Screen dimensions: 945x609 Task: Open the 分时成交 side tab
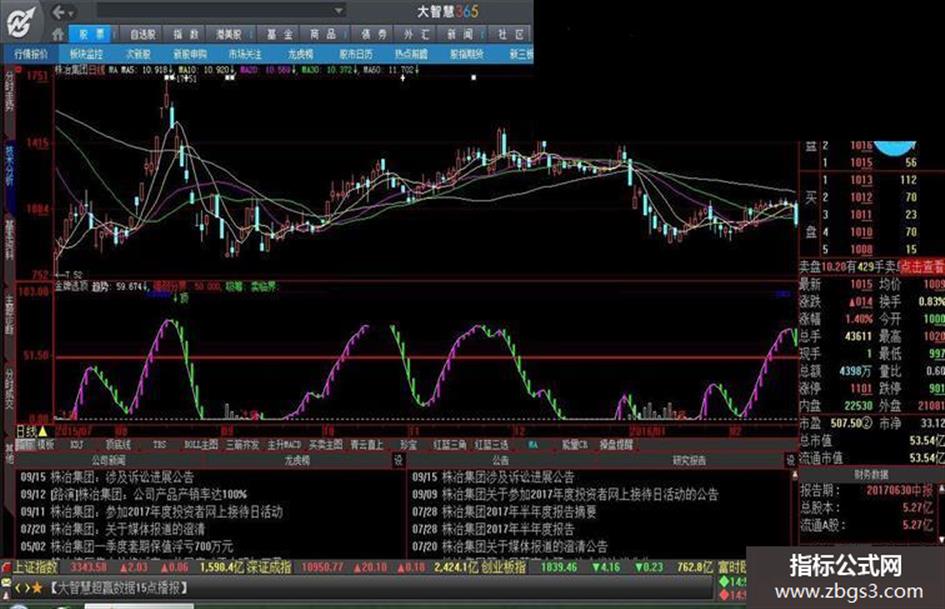pyautogui.click(x=9, y=390)
